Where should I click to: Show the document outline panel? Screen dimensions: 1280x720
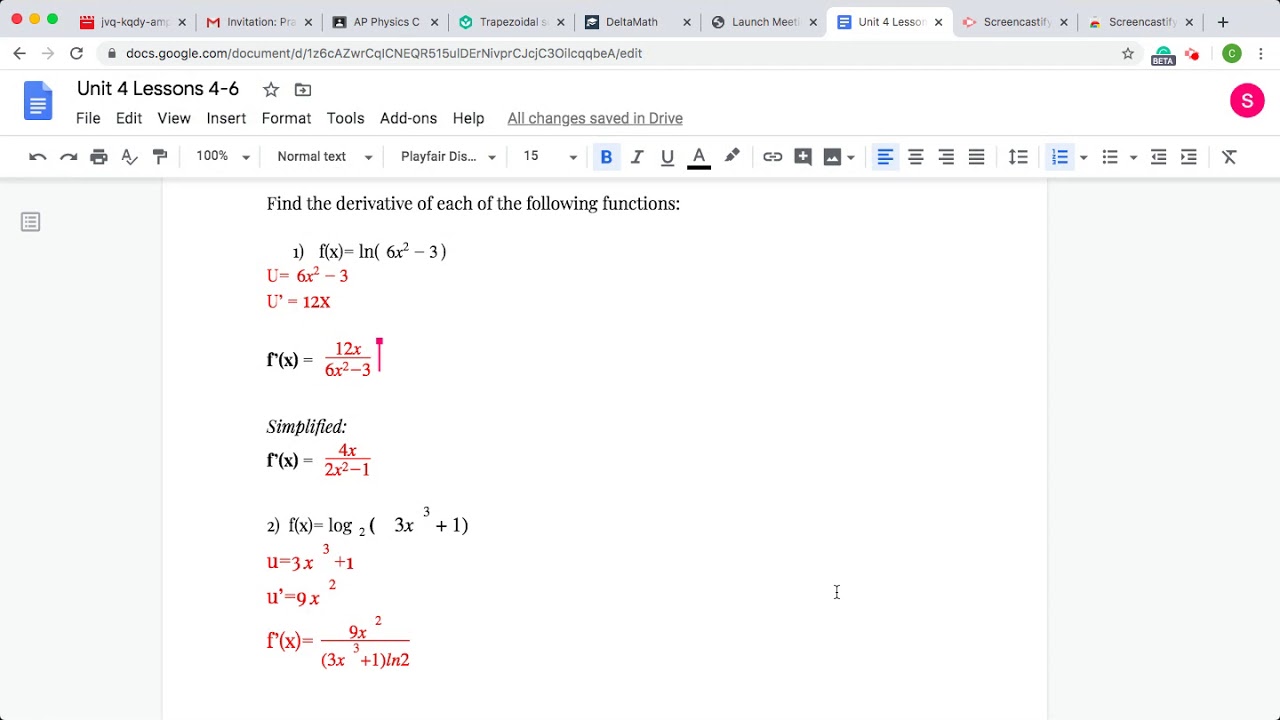30,222
